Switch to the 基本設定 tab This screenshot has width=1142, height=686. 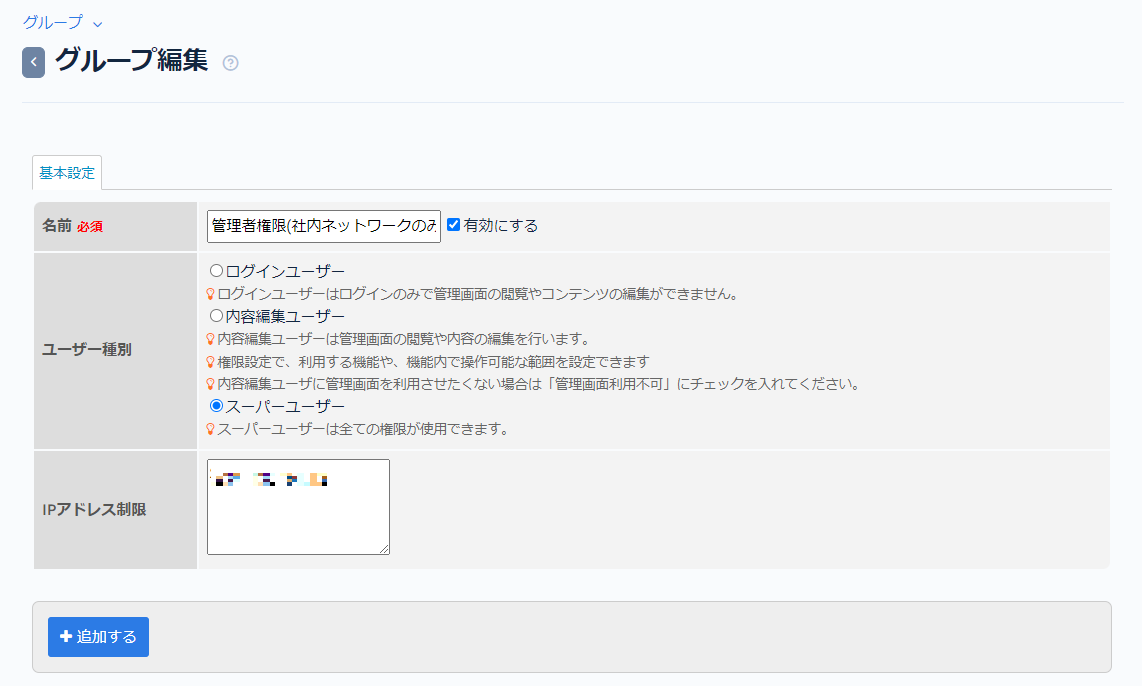point(67,173)
